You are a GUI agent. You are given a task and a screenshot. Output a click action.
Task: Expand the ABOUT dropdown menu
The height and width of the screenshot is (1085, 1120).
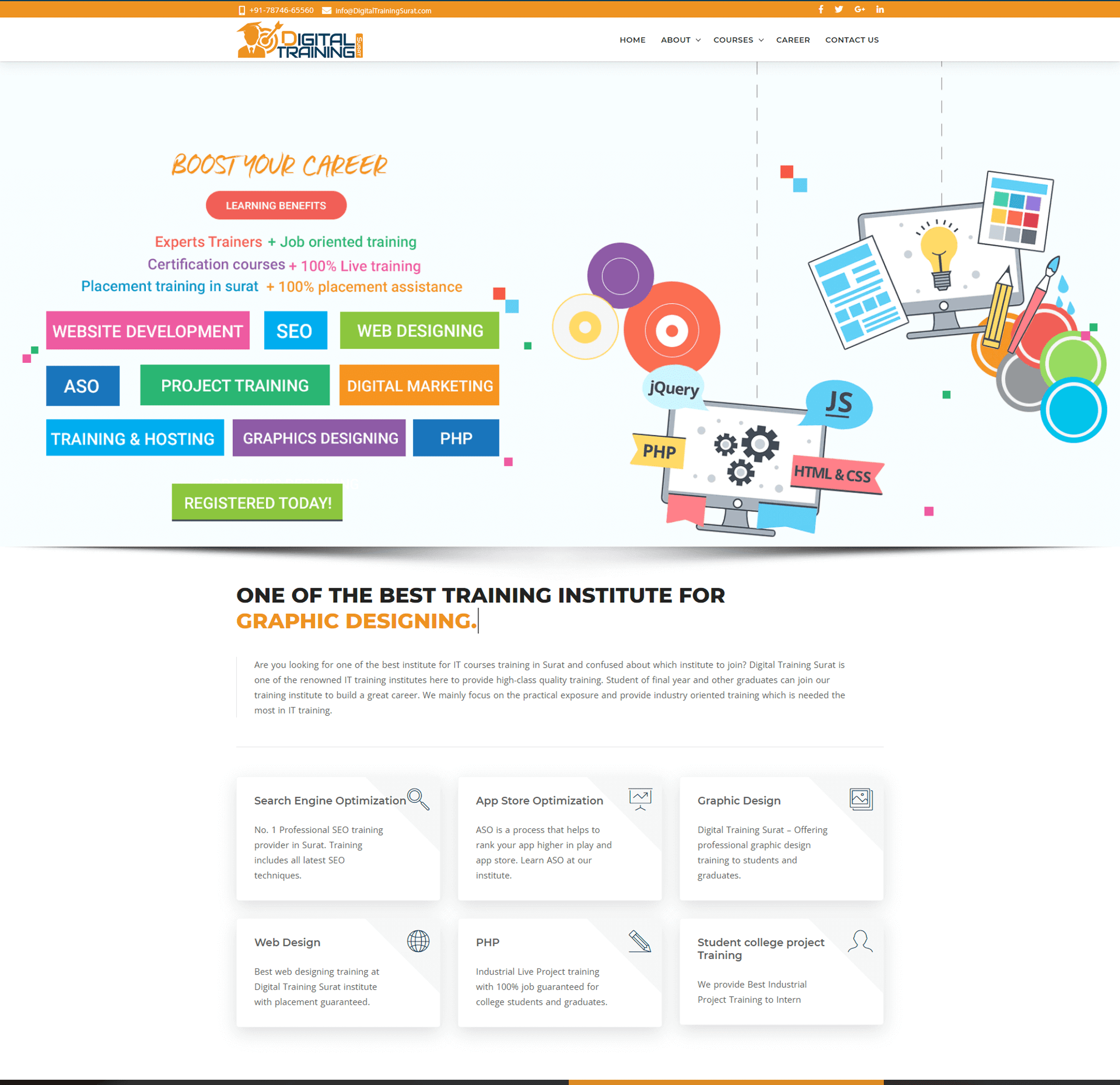click(678, 40)
